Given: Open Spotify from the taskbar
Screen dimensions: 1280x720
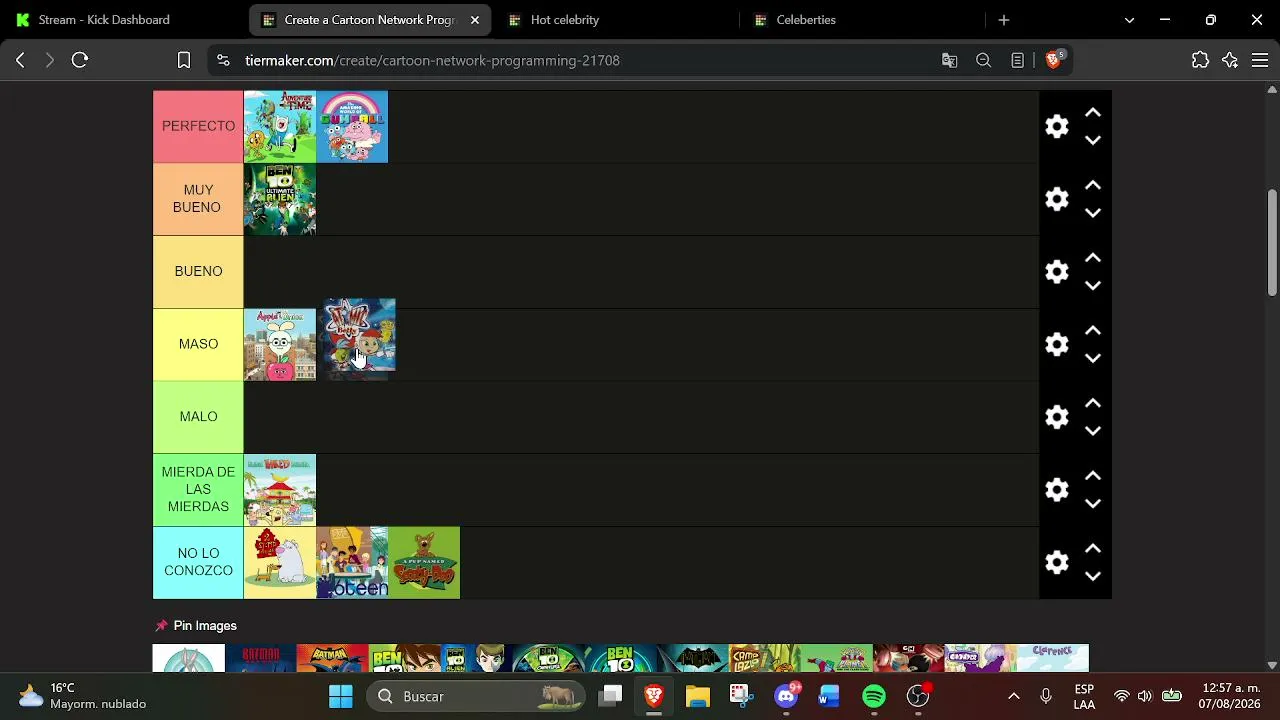Looking at the screenshot, I should pos(874,696).
